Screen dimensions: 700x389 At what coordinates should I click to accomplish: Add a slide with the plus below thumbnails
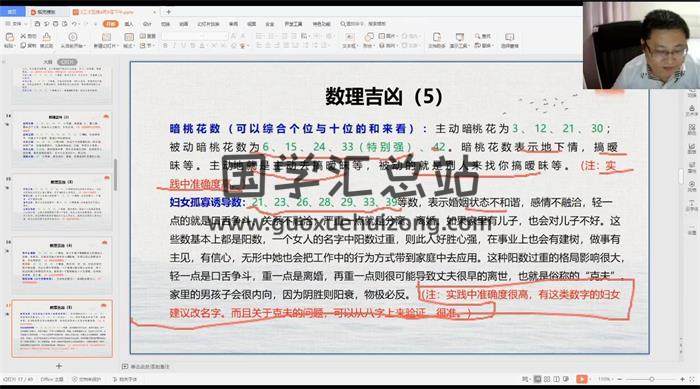click(x=58, y=366)
